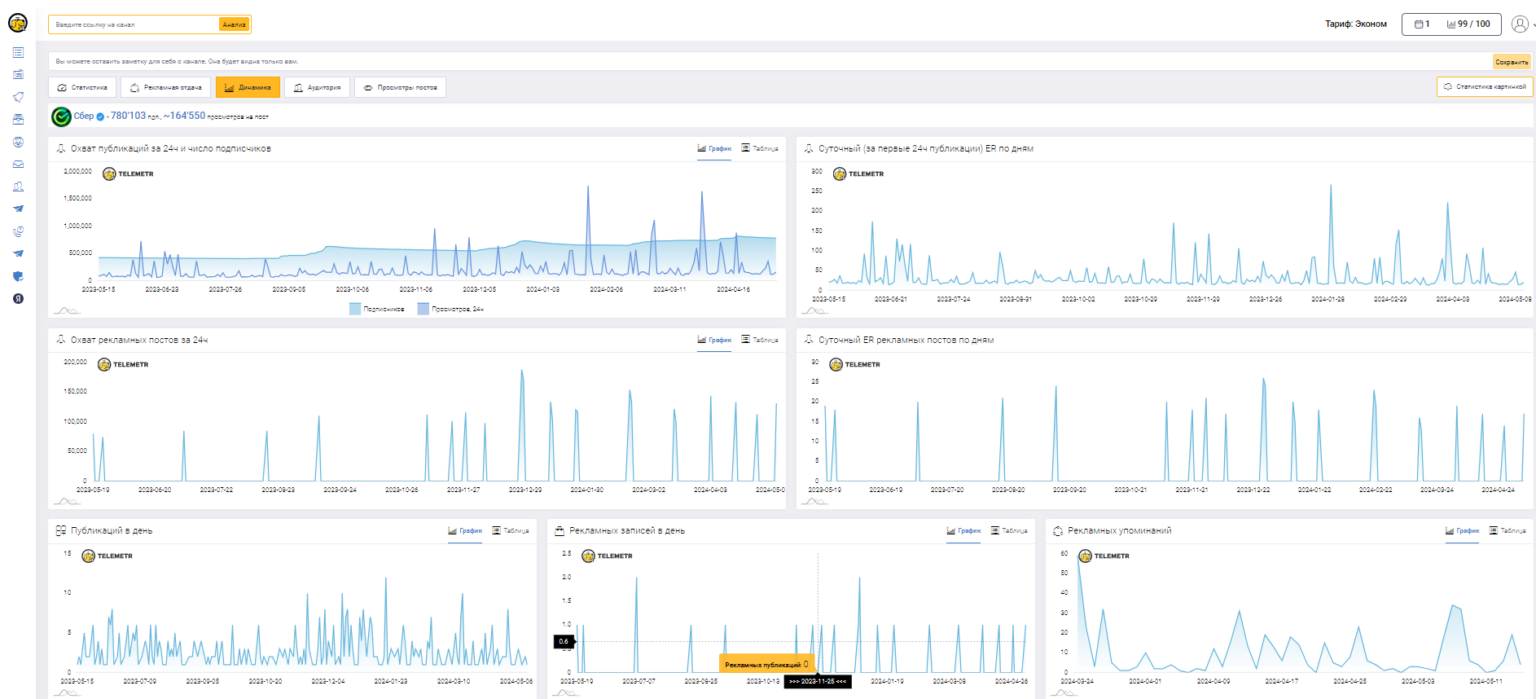Image resolution: width=1536 pixels, height=699 pixels.
Task: Click the two-people icon in the sidebar
Action: click(18, 186)
